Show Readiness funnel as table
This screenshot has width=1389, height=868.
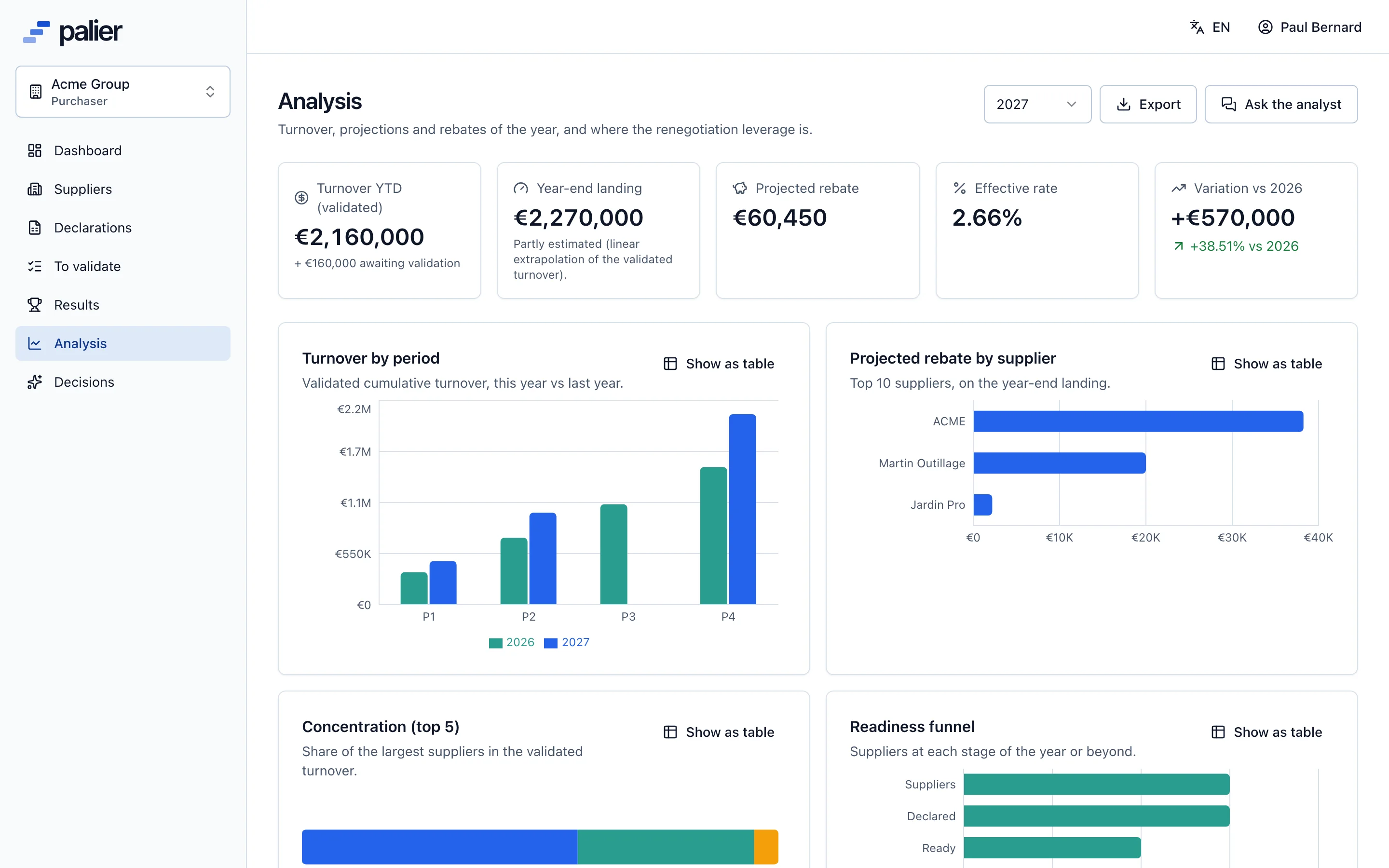coord(1267,732)
